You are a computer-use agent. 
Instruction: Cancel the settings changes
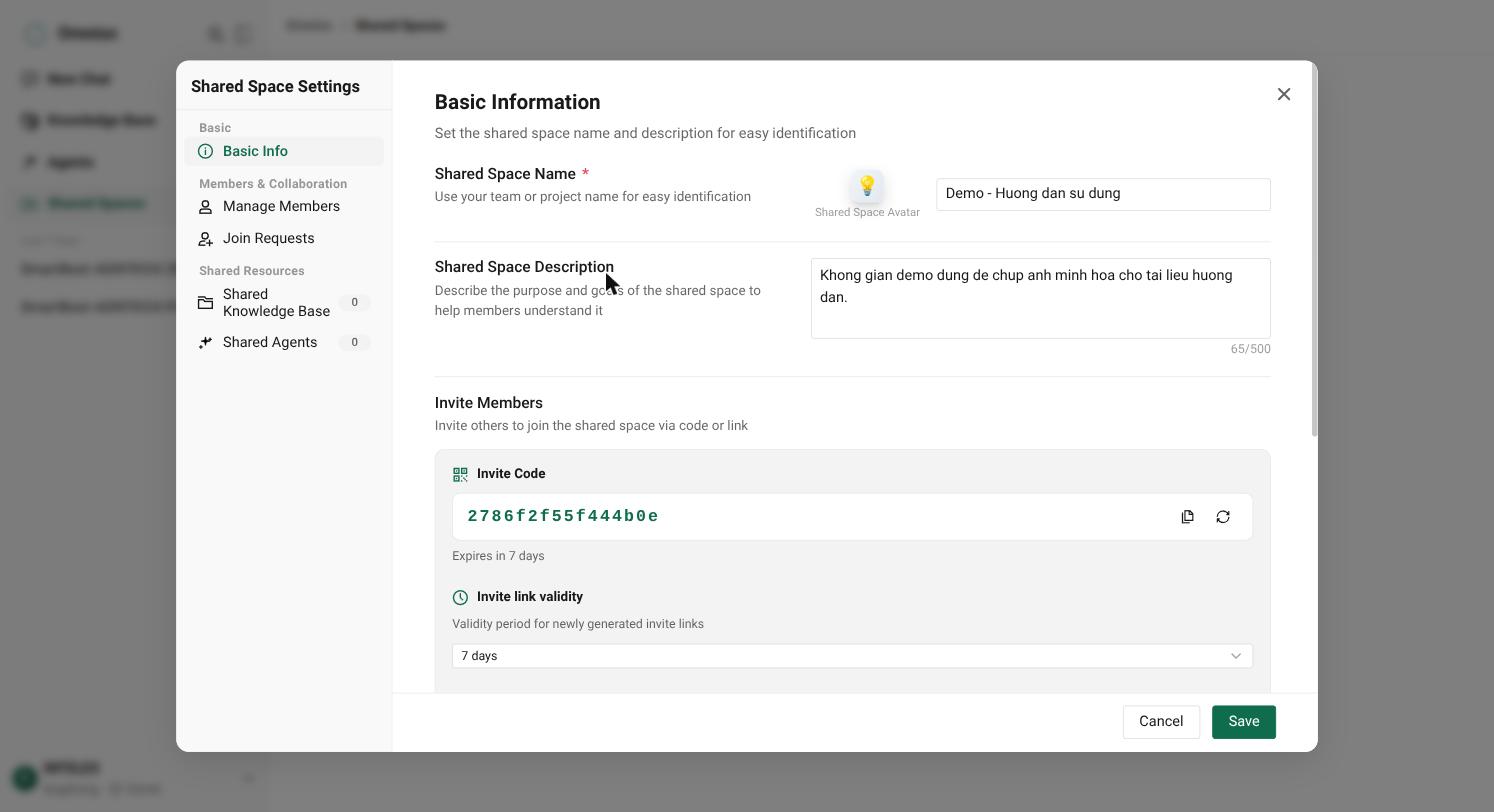[x=1161, y=722]
